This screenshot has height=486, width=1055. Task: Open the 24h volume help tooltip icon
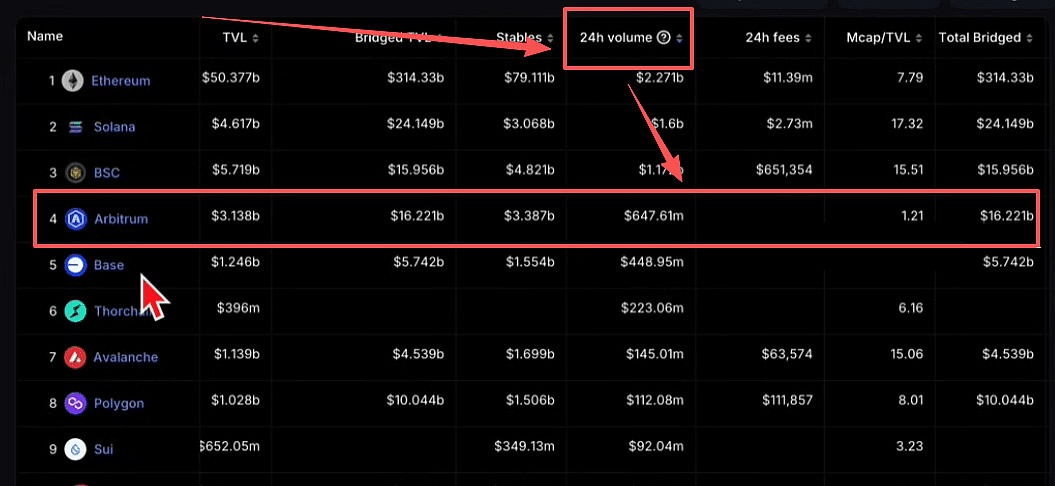pos(663,38)
